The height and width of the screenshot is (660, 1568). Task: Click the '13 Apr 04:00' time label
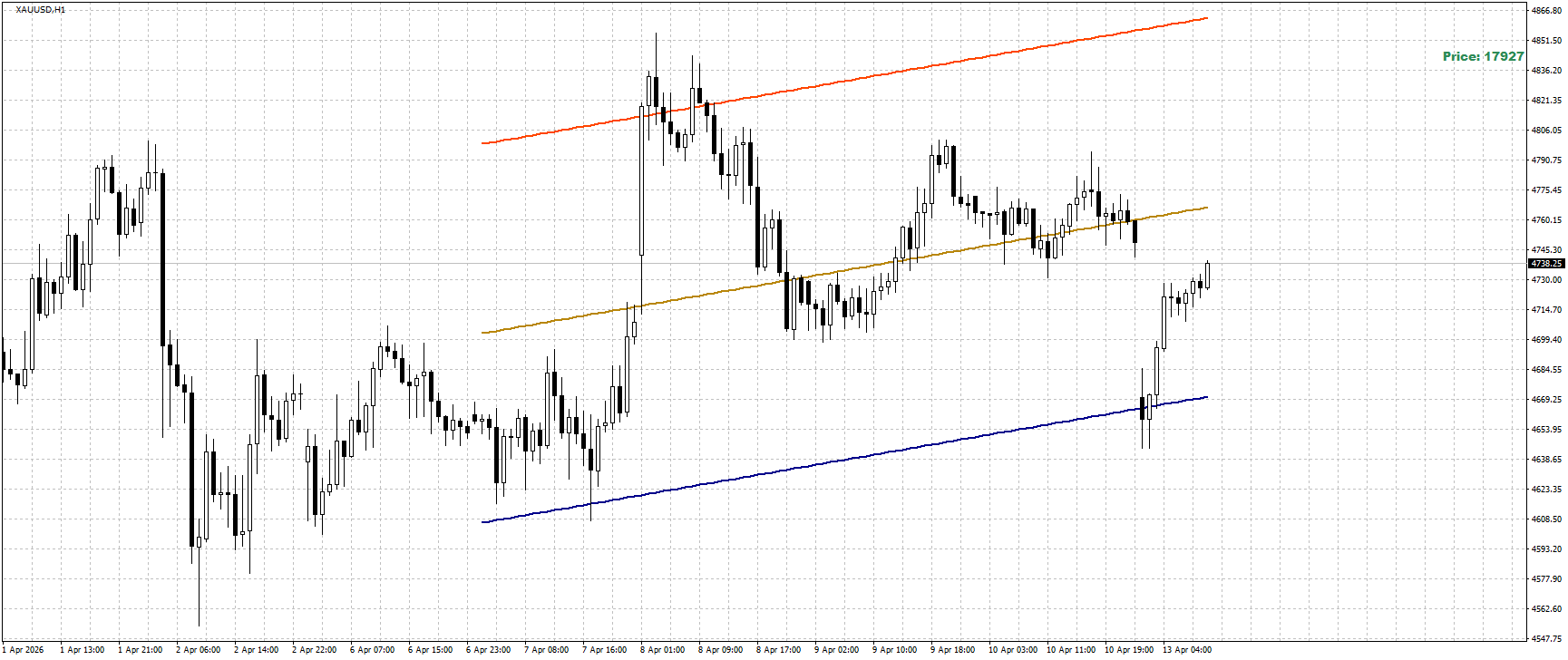tap(1187, 650)
